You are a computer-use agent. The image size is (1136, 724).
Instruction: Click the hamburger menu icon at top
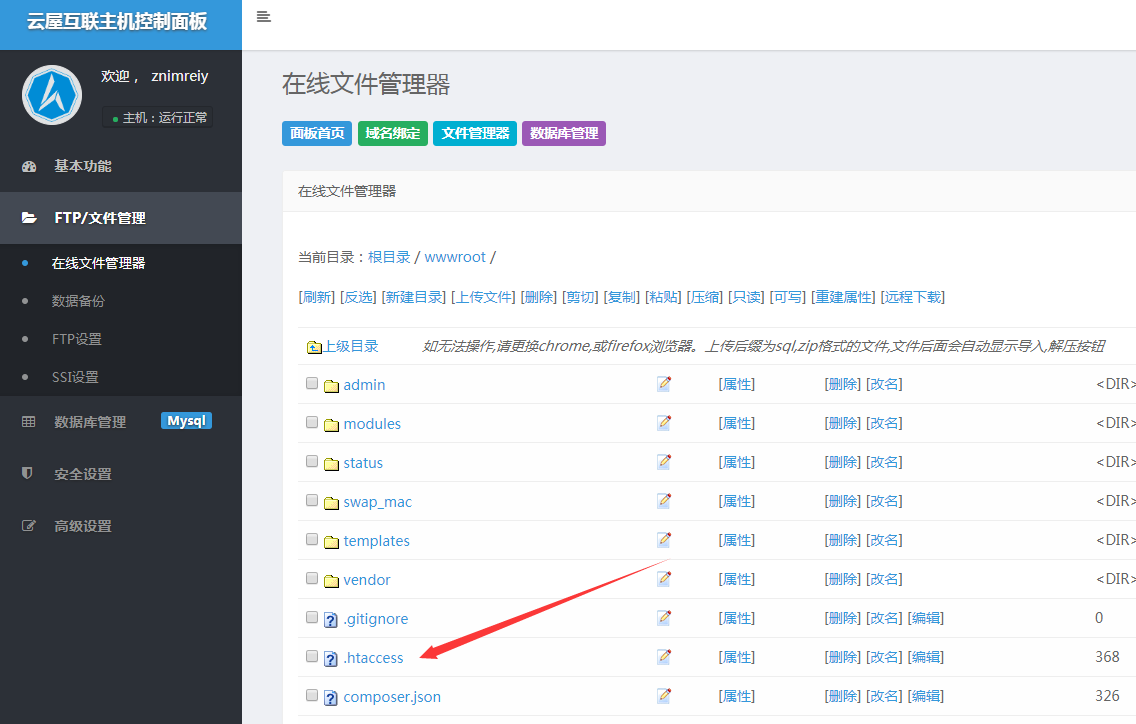(x=264, y=16)
